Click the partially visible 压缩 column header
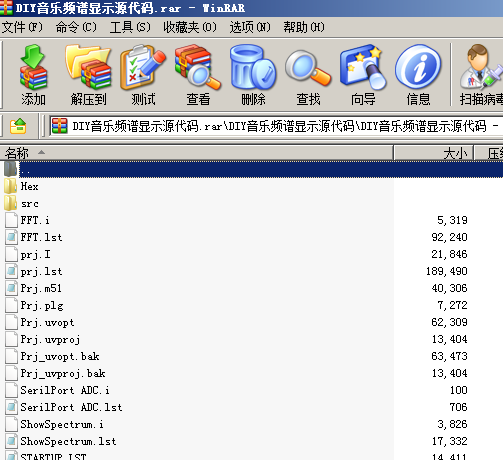The image size is (503, 460). point(489,153)
